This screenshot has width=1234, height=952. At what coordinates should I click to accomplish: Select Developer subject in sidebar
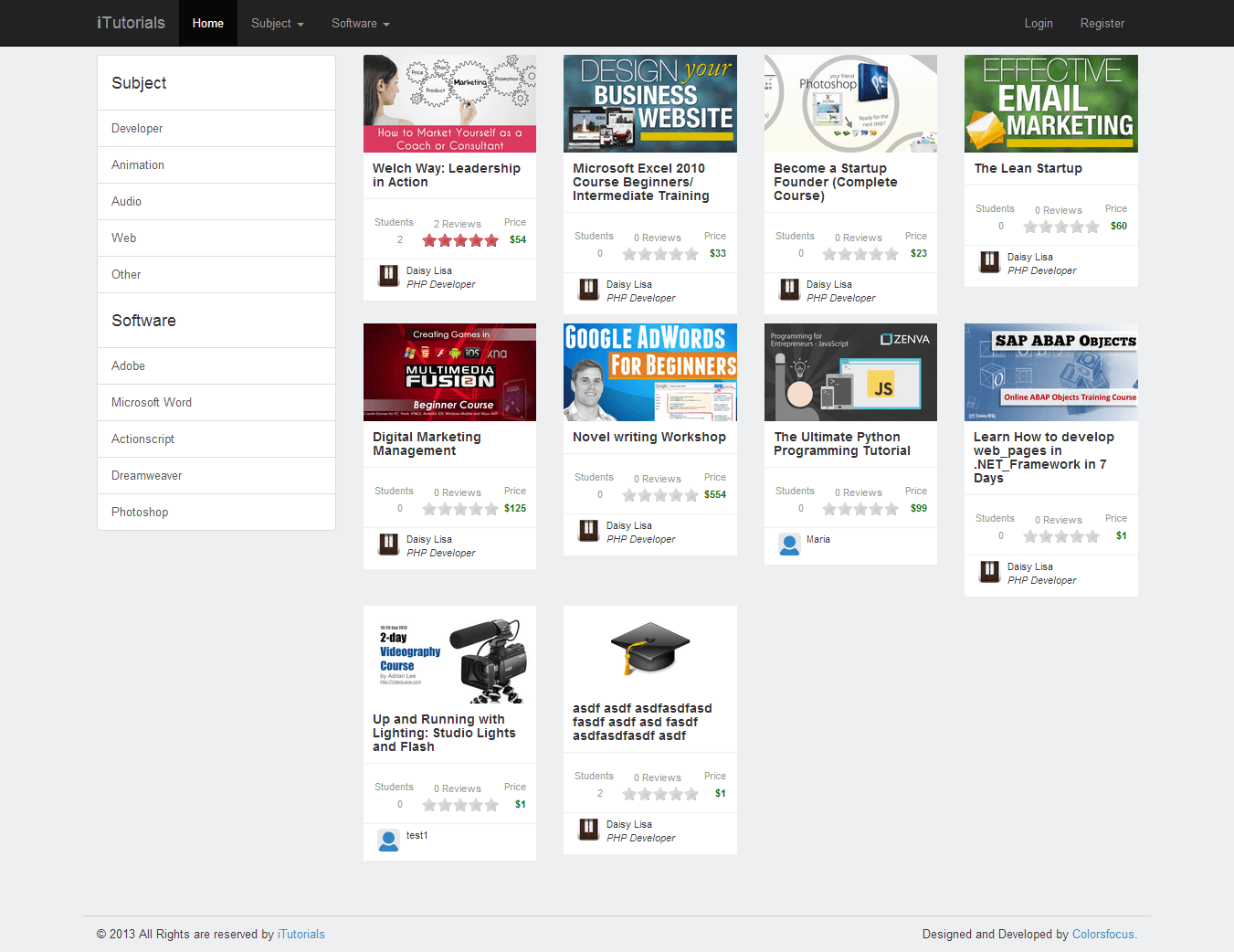coord(216,129)
